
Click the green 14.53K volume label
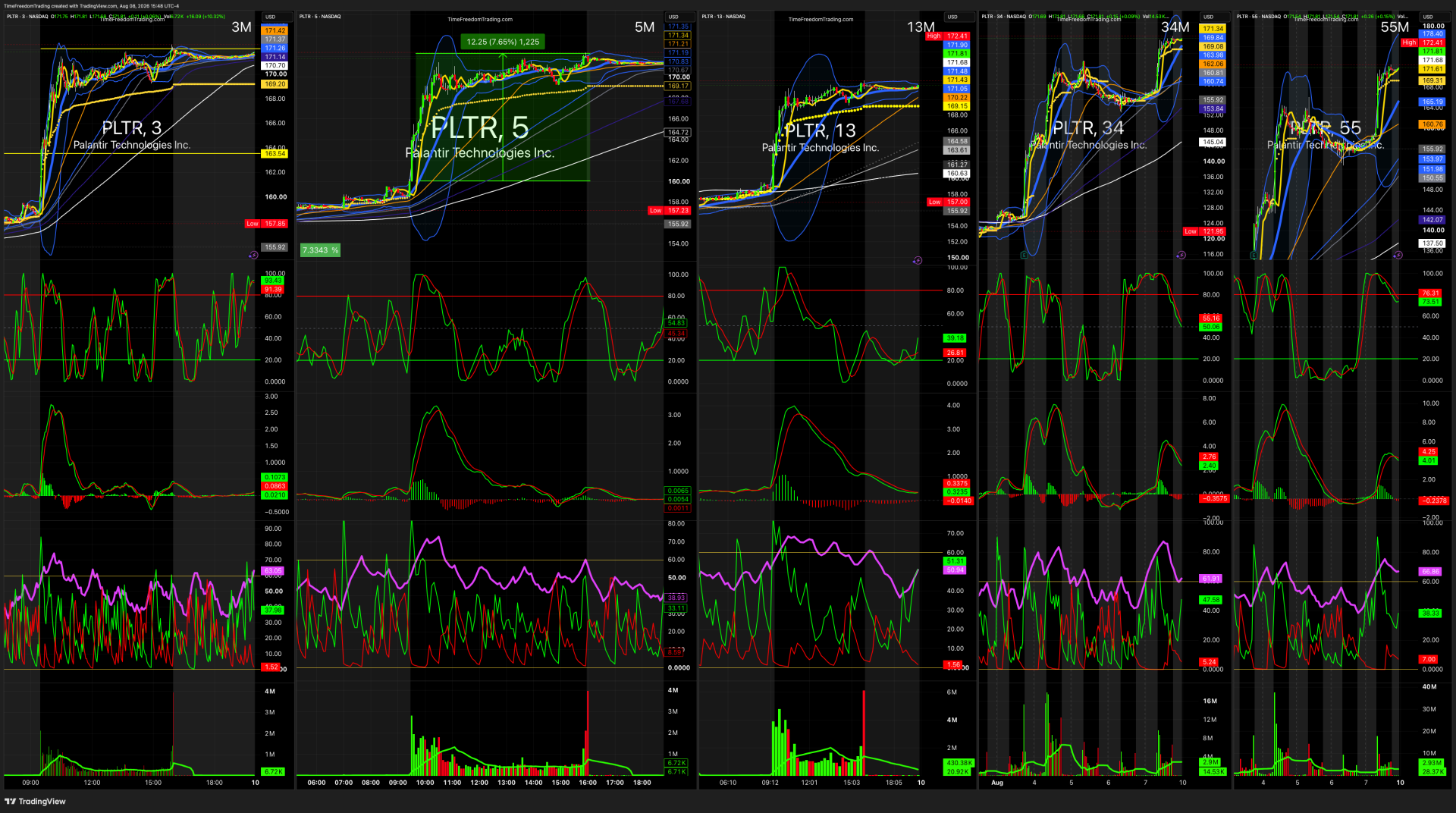pos(1213,772)
